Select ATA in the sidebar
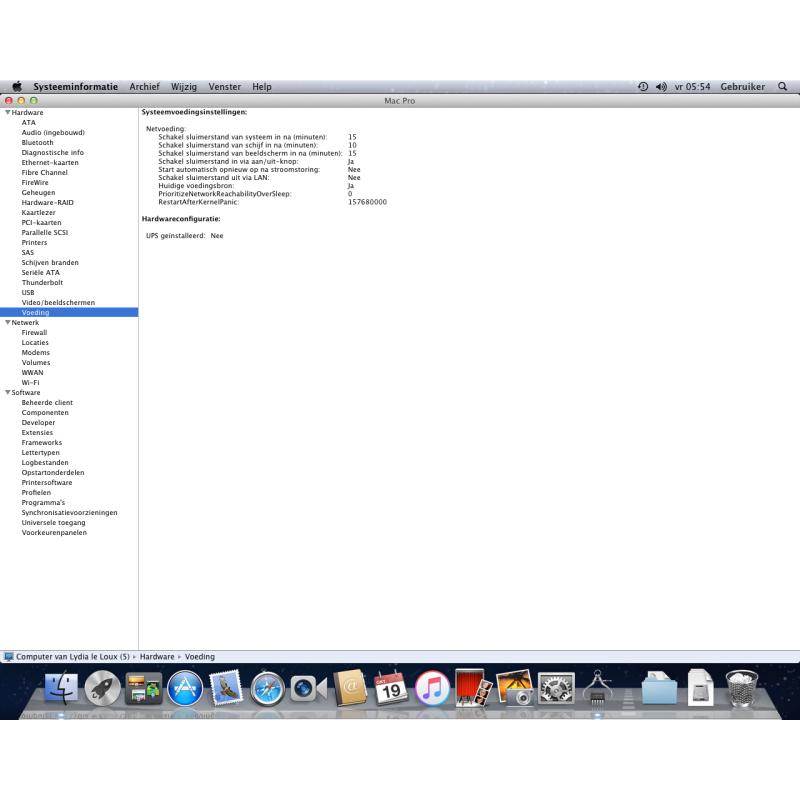The height and width of the screenshot is (800, 800). (x=29, y=122)
